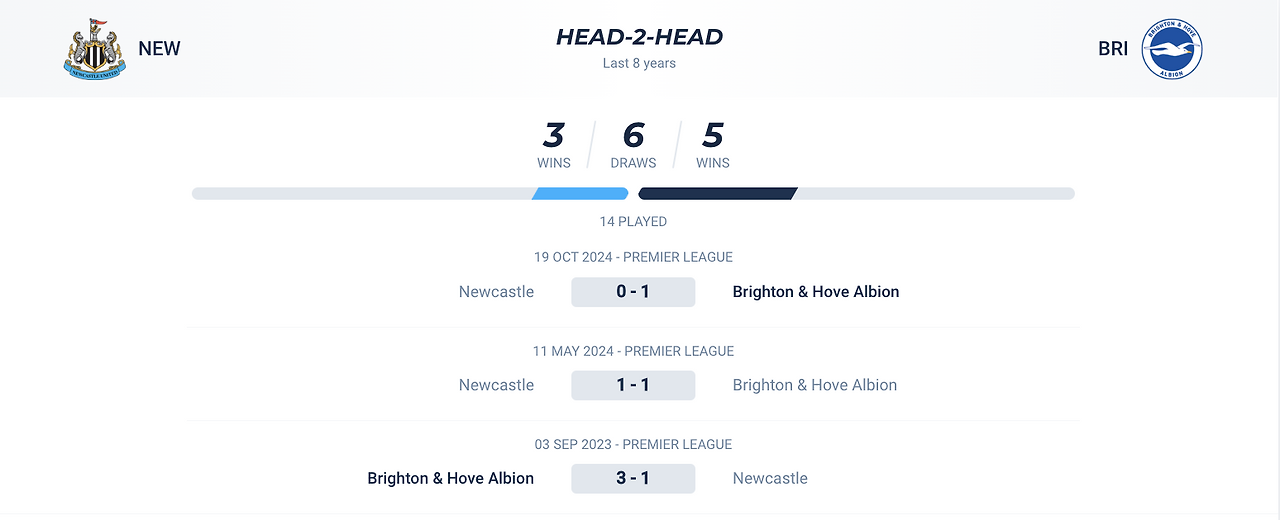
Task: Click Brighton & Hove Albion in the 1 - 1 match
Action: 815,385
